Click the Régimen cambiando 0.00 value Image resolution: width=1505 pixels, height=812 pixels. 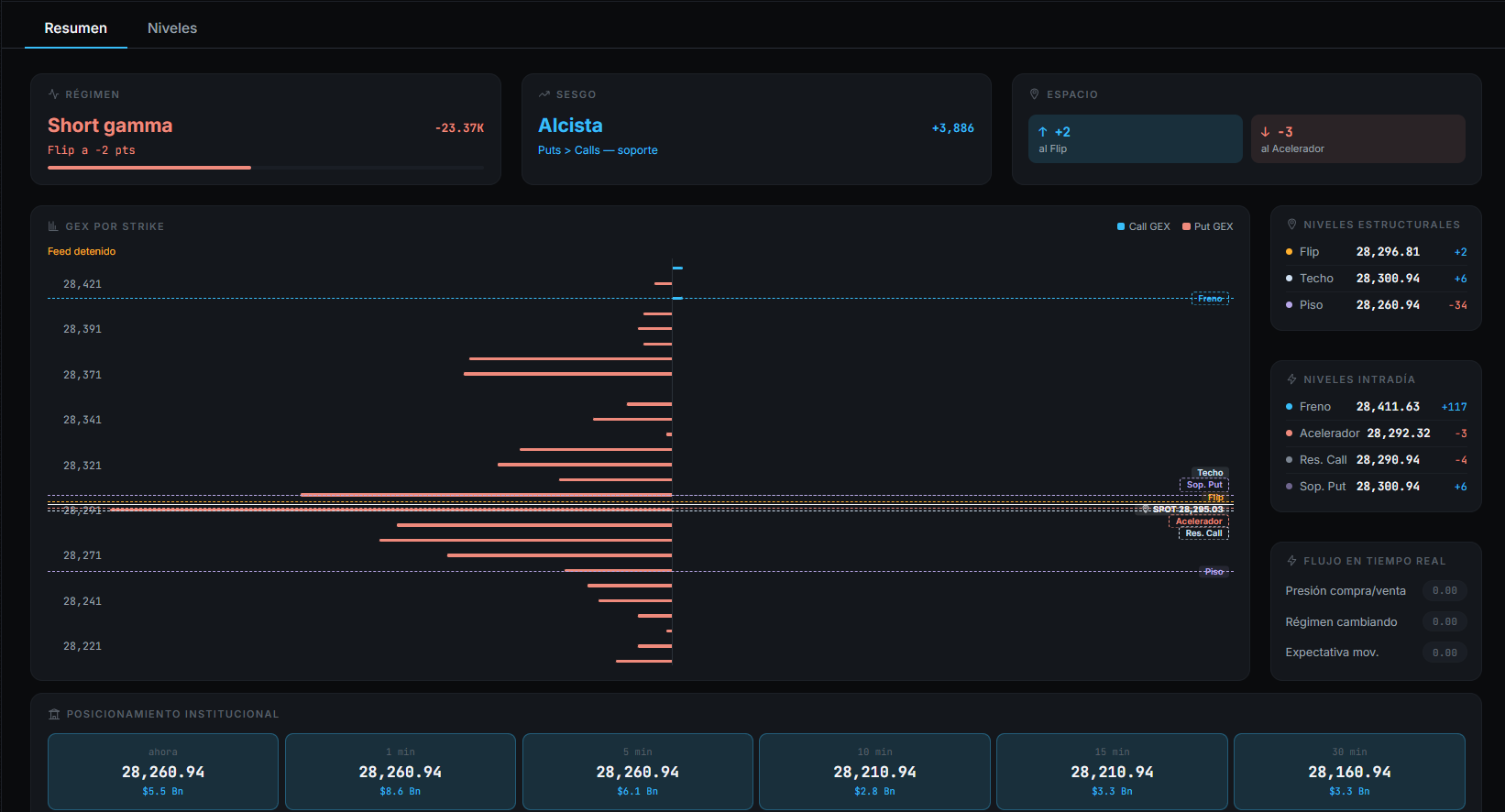coord(1445,622)
